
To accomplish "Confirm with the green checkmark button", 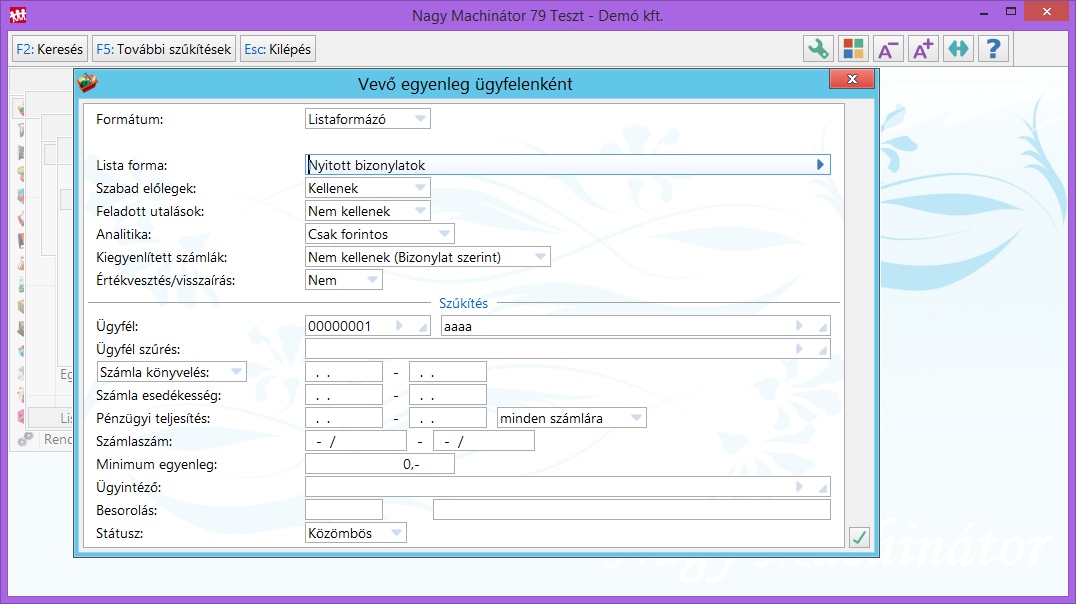I will pos(858,537).
